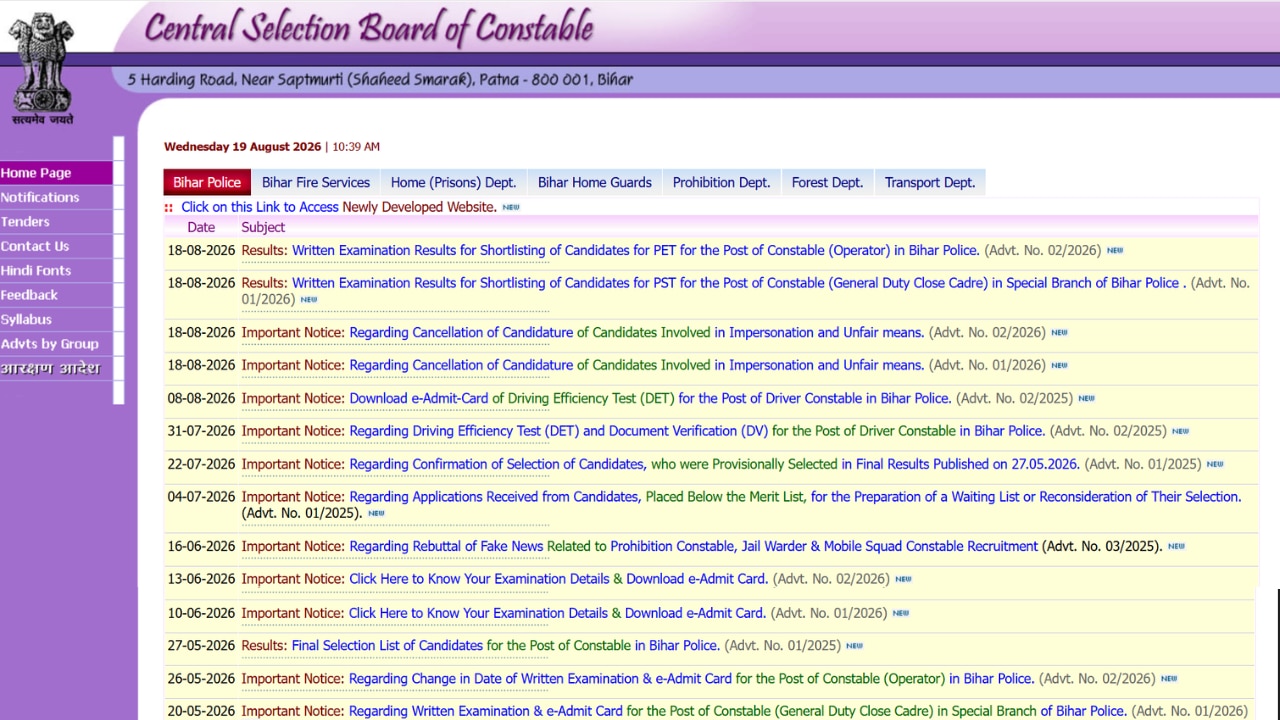Switch to the Transport Dept. tab
The image size is (1280, 720).
pyautogui.click(x=930, y=182)
